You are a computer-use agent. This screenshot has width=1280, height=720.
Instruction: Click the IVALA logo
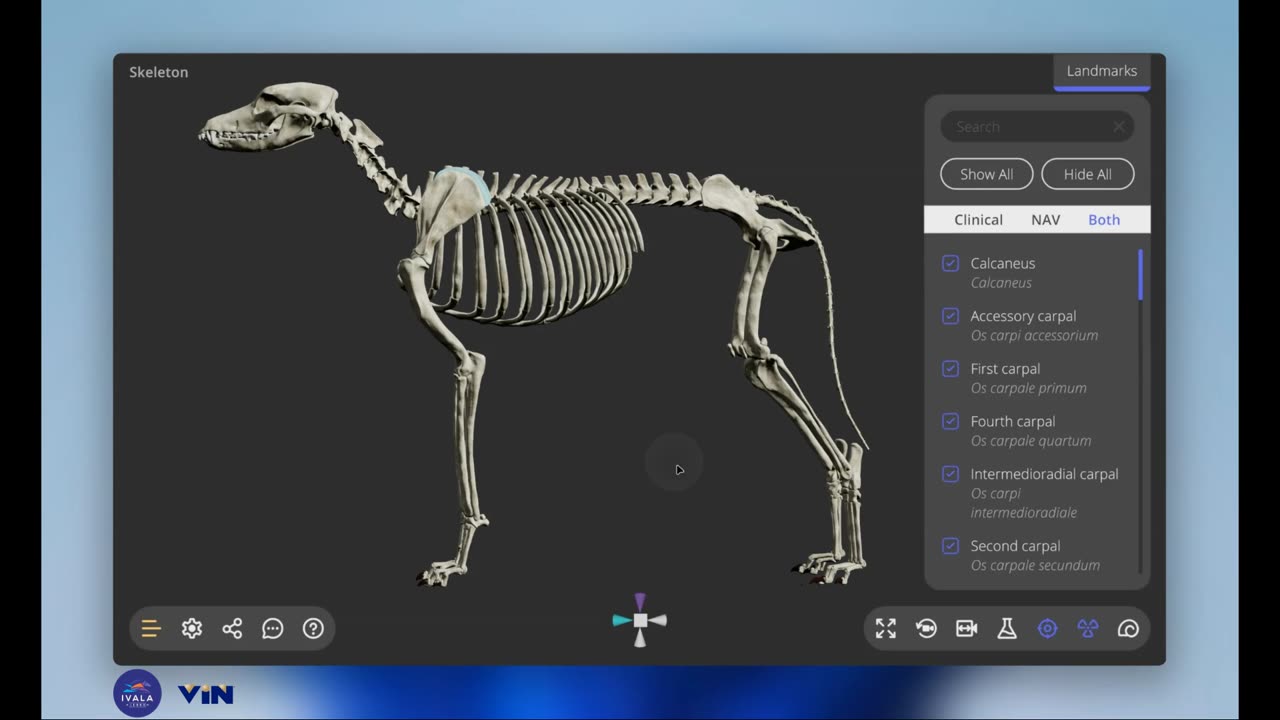point(137,693)
